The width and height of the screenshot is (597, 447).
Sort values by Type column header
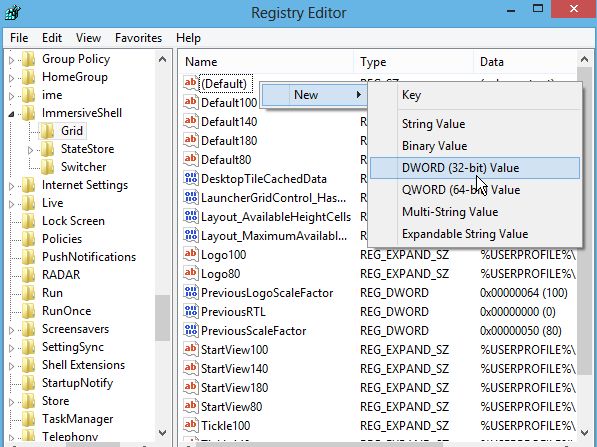click(413, 62)
